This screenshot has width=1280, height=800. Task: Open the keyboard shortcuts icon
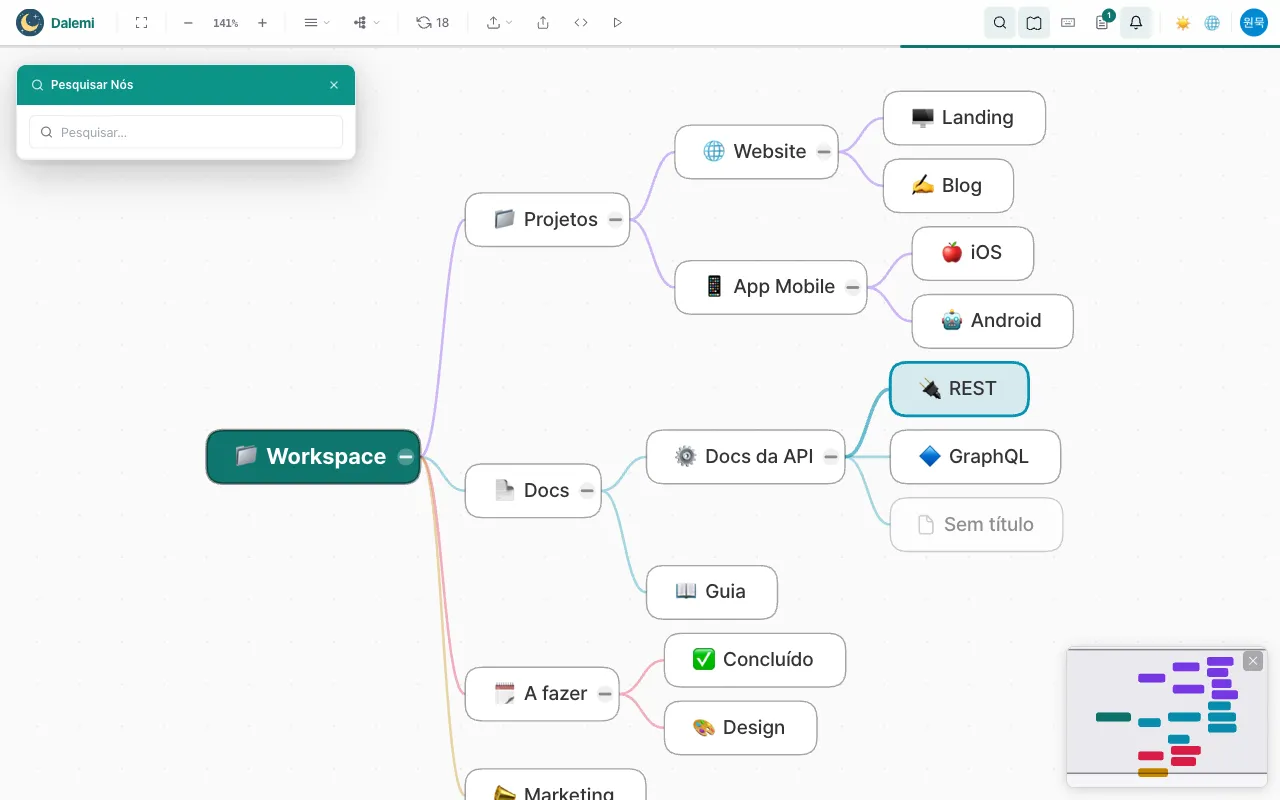[1068, 22]
